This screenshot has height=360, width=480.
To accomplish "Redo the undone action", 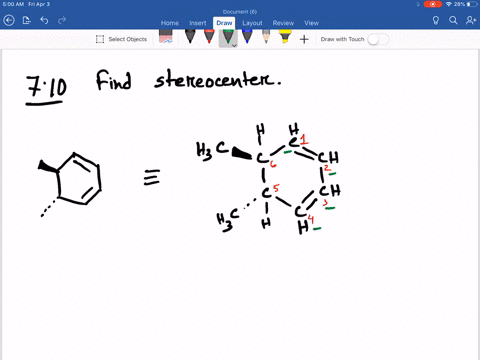I will pos(62,21).
